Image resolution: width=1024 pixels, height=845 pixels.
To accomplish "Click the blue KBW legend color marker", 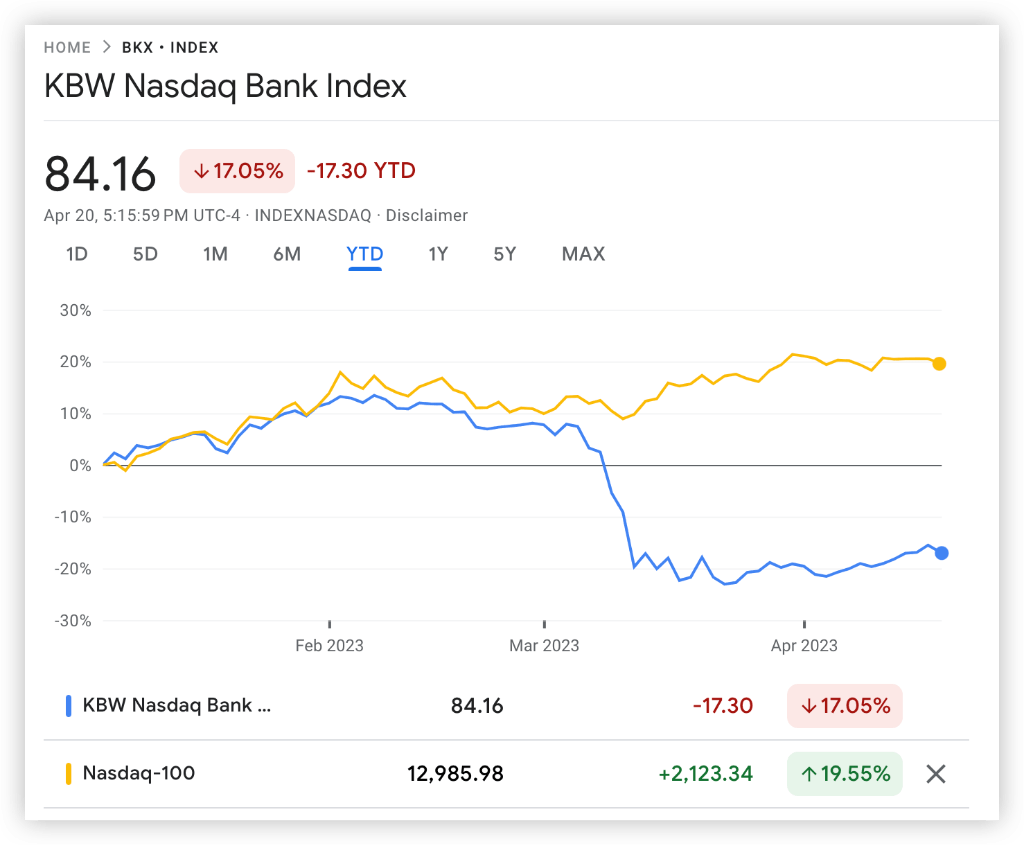I will [x=68, y=705].
